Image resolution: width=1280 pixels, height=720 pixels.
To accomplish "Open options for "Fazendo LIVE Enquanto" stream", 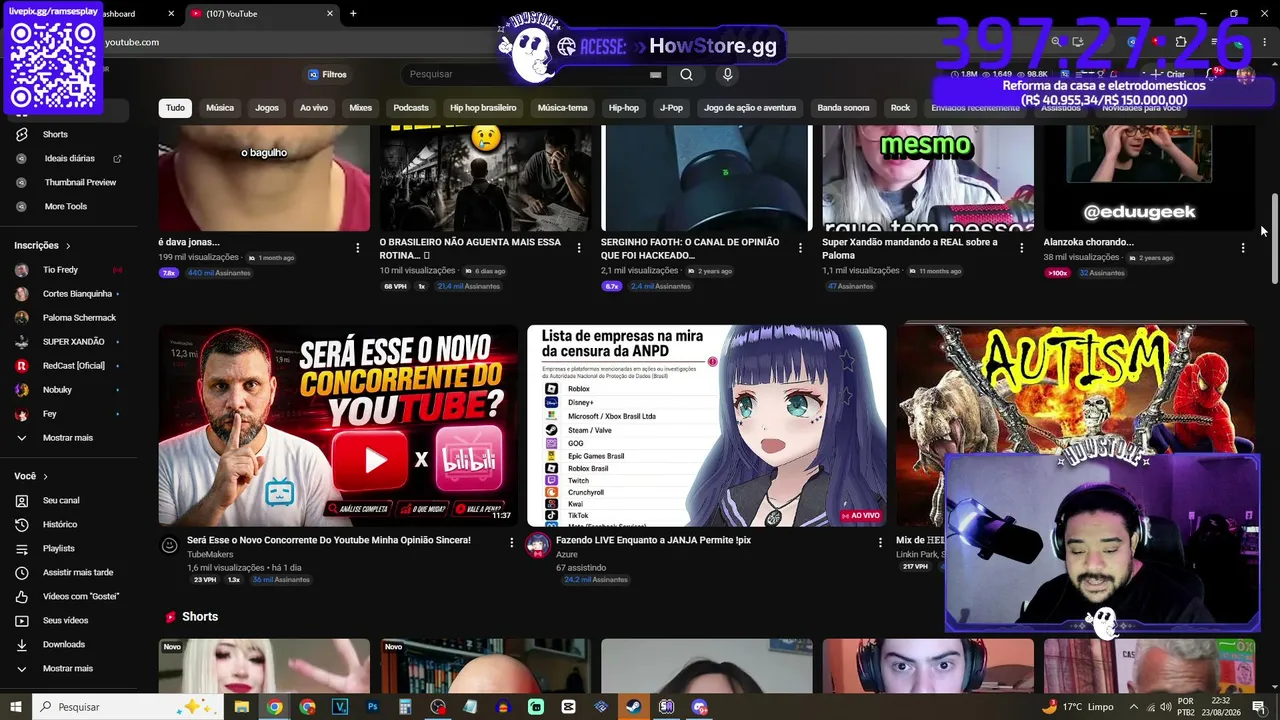I will pyautogui.click(x=881, y=542).
